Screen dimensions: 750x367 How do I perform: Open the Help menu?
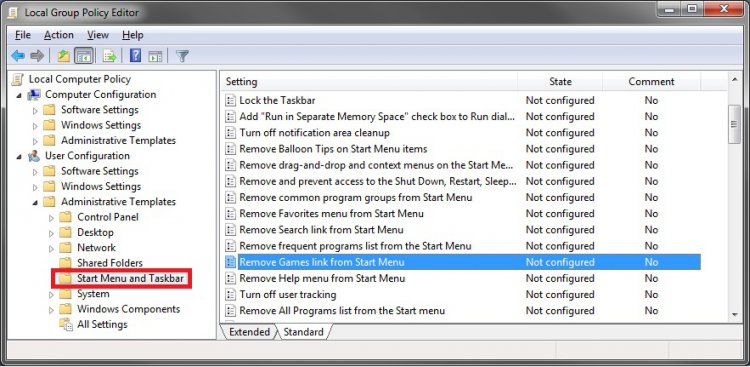pos(132,35)
